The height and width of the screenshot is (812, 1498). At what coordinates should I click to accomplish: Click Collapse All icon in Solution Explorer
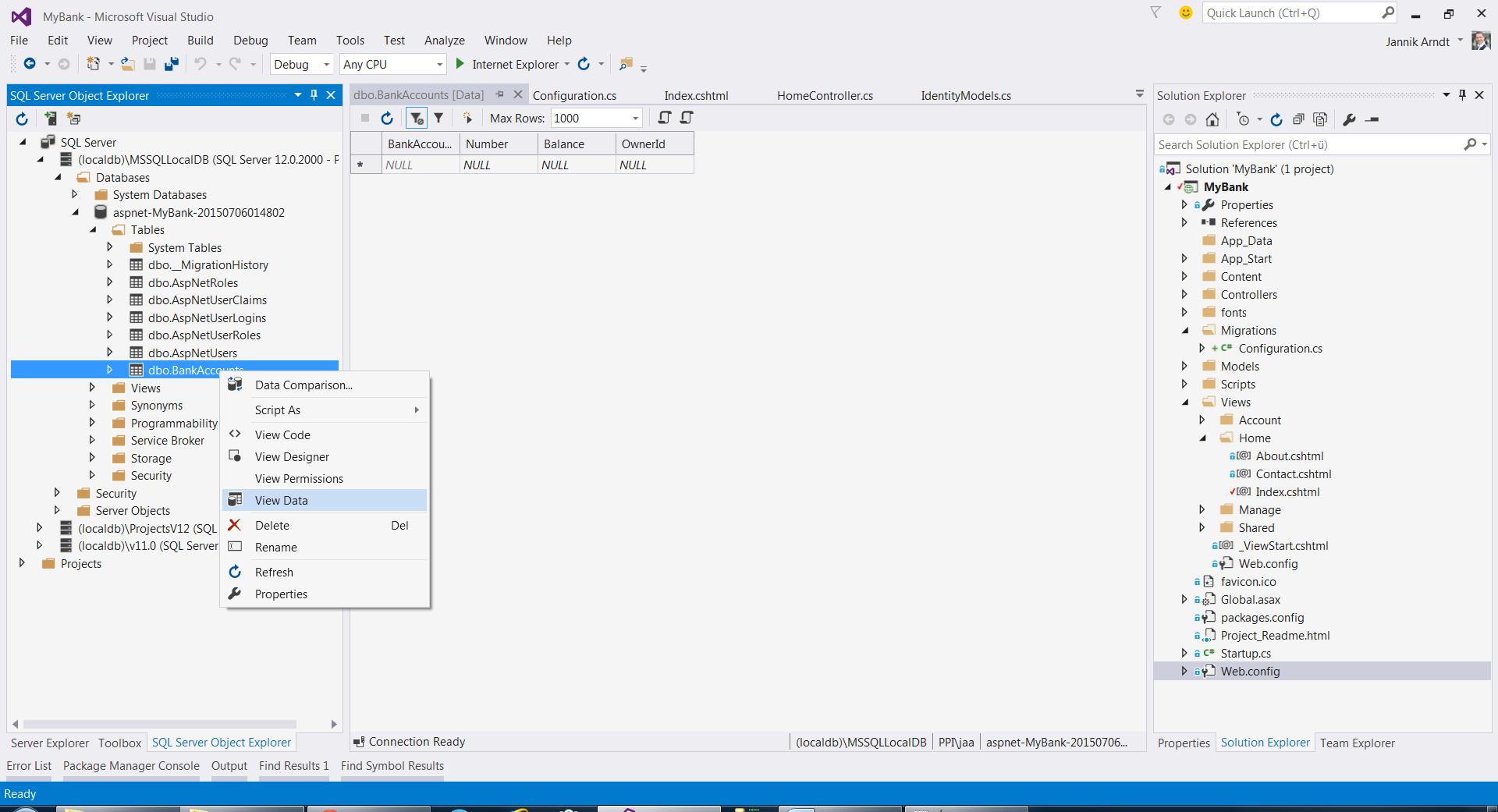pyautogui.click(x=1298, y=119)
